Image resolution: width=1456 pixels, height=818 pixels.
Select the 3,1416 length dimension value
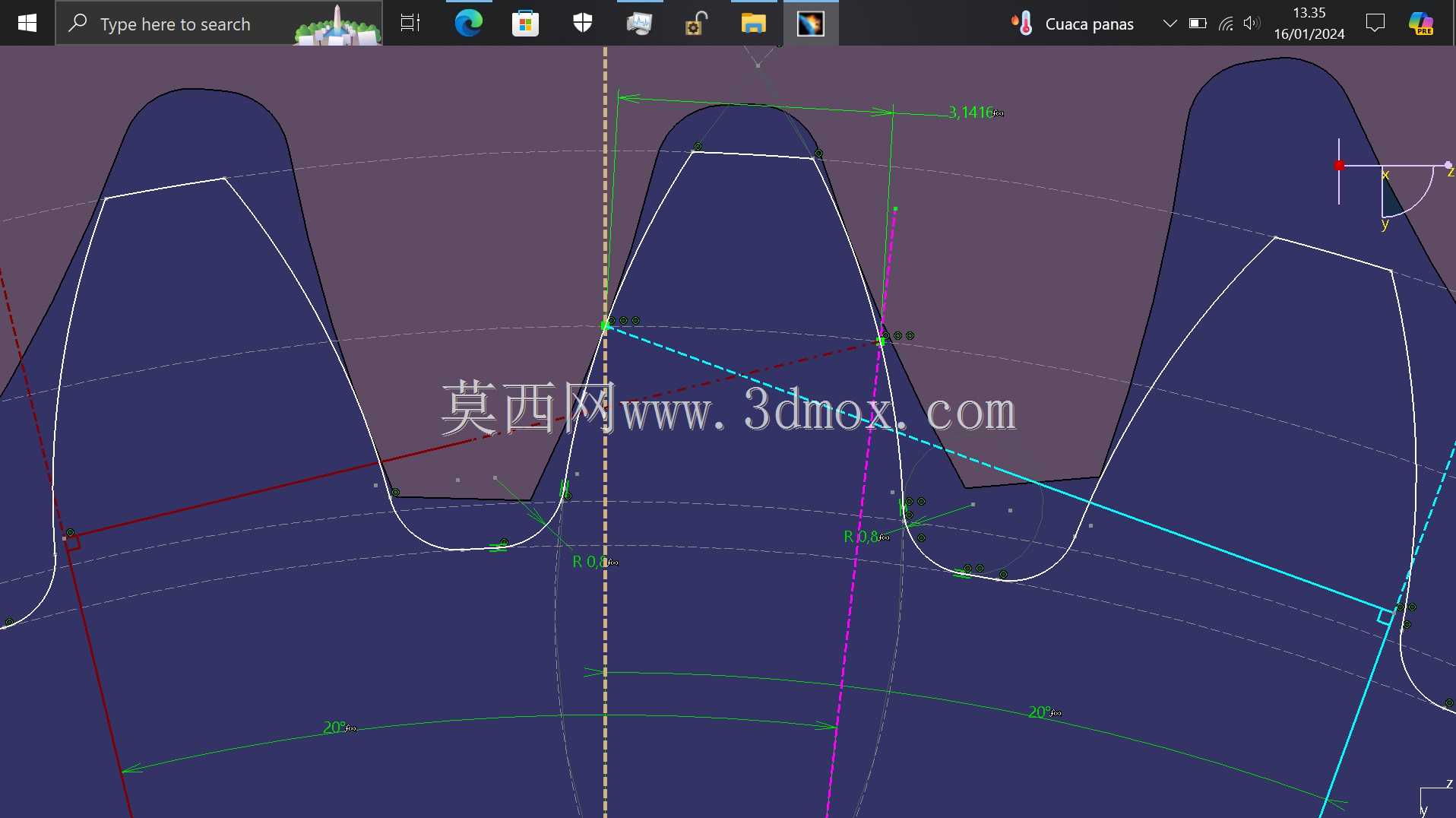pos(970,113)
